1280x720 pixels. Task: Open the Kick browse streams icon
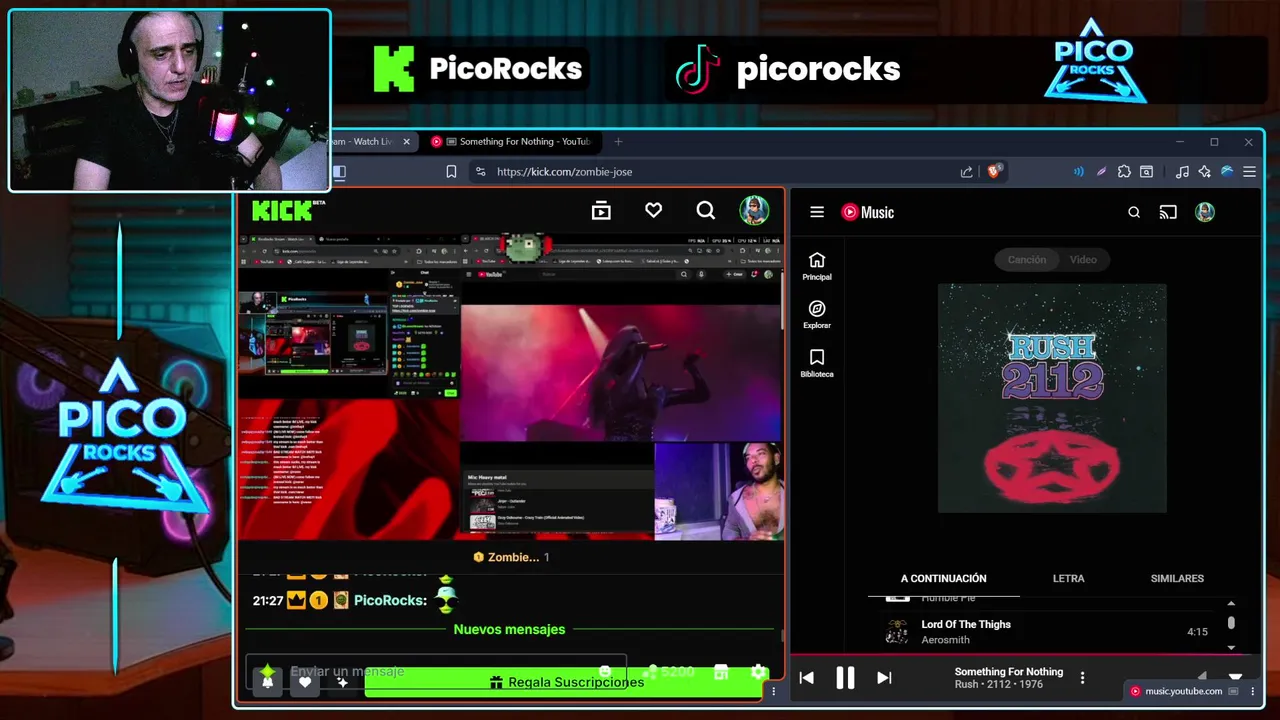pos(601,210)
